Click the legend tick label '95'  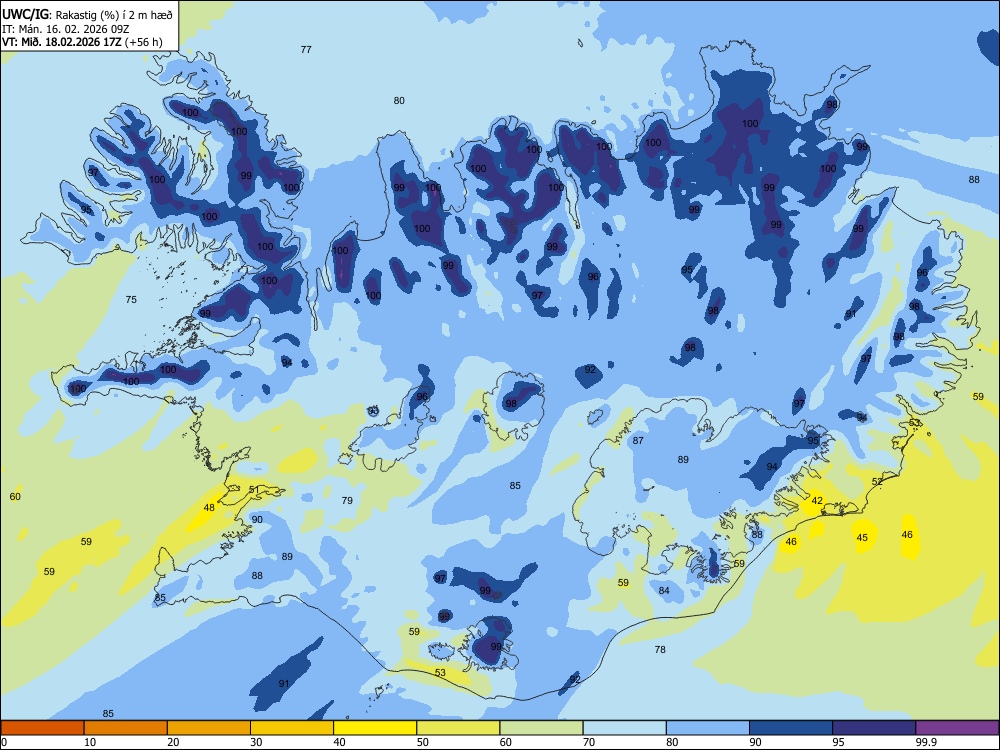[838, 742]
